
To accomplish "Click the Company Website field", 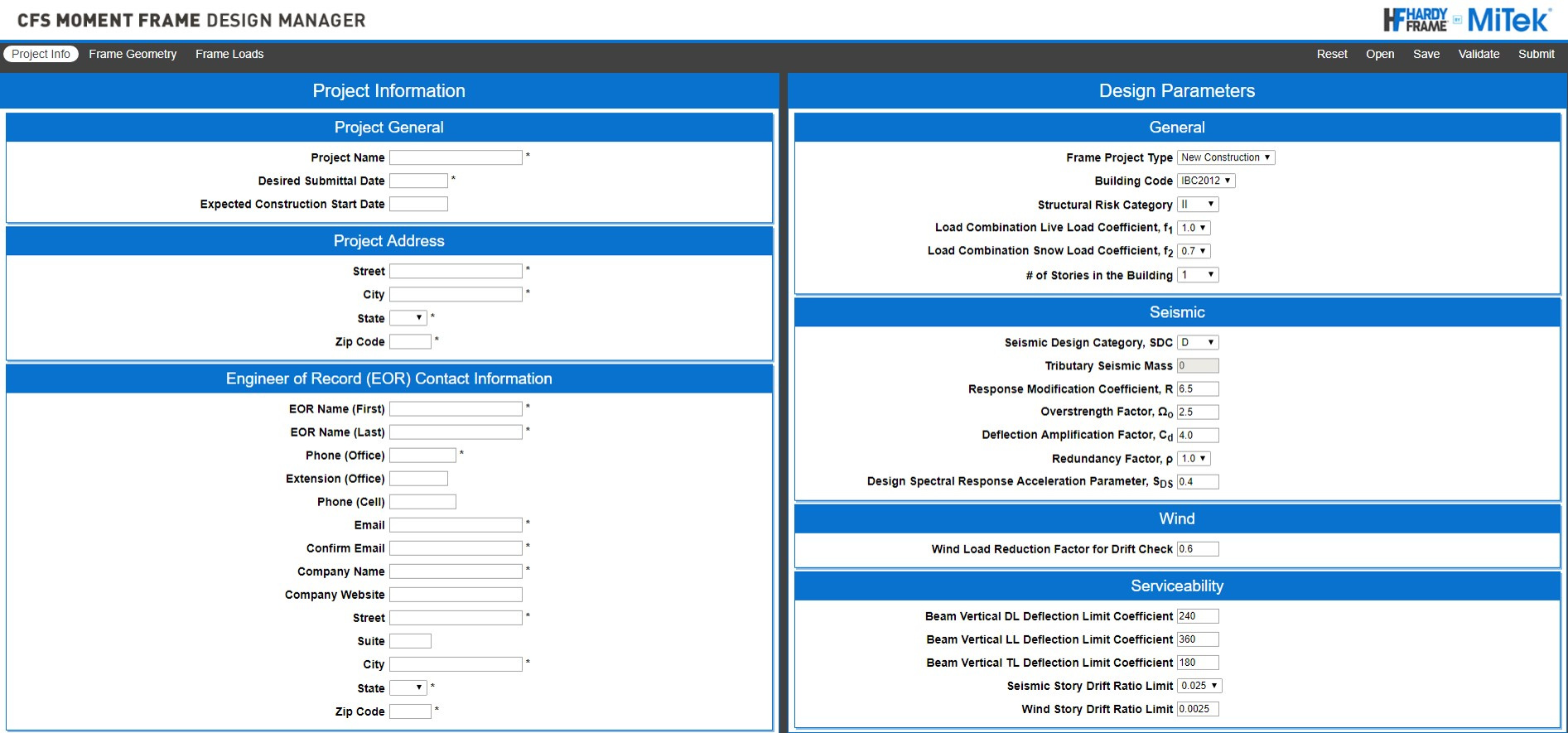I will (456, 594).
